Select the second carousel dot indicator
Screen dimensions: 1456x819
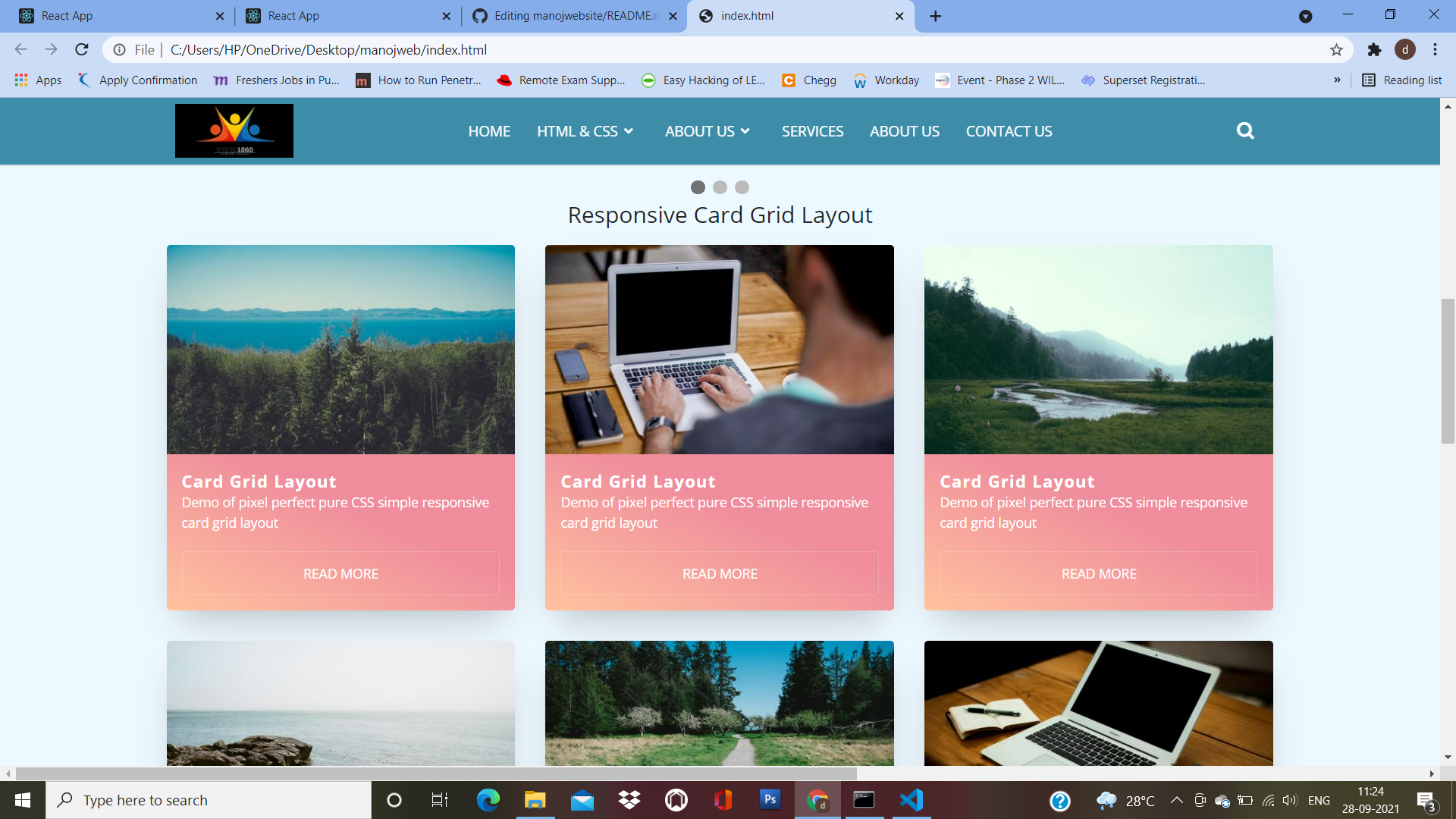pyautogui.click(x=720, y=187)
